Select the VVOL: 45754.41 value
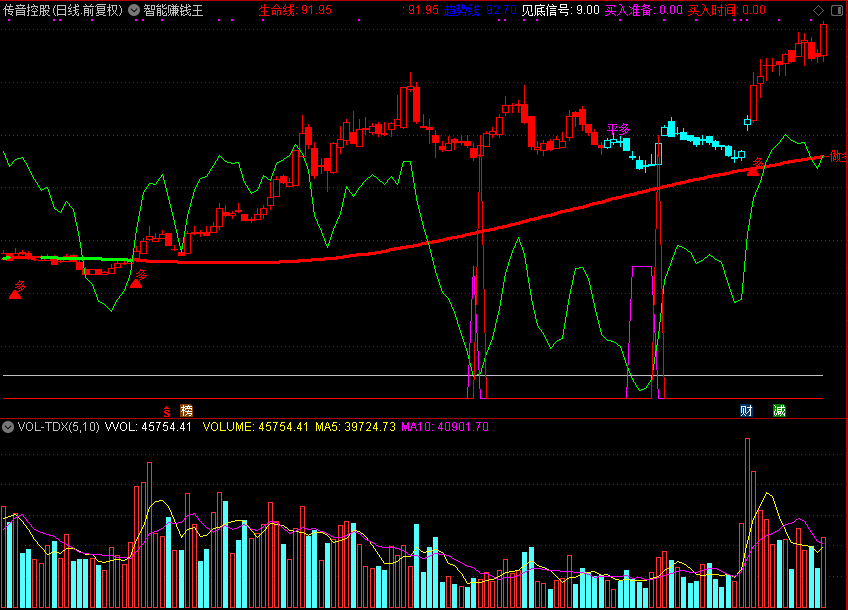This screenshot has height=610, width=848. [x=148, y=427]
